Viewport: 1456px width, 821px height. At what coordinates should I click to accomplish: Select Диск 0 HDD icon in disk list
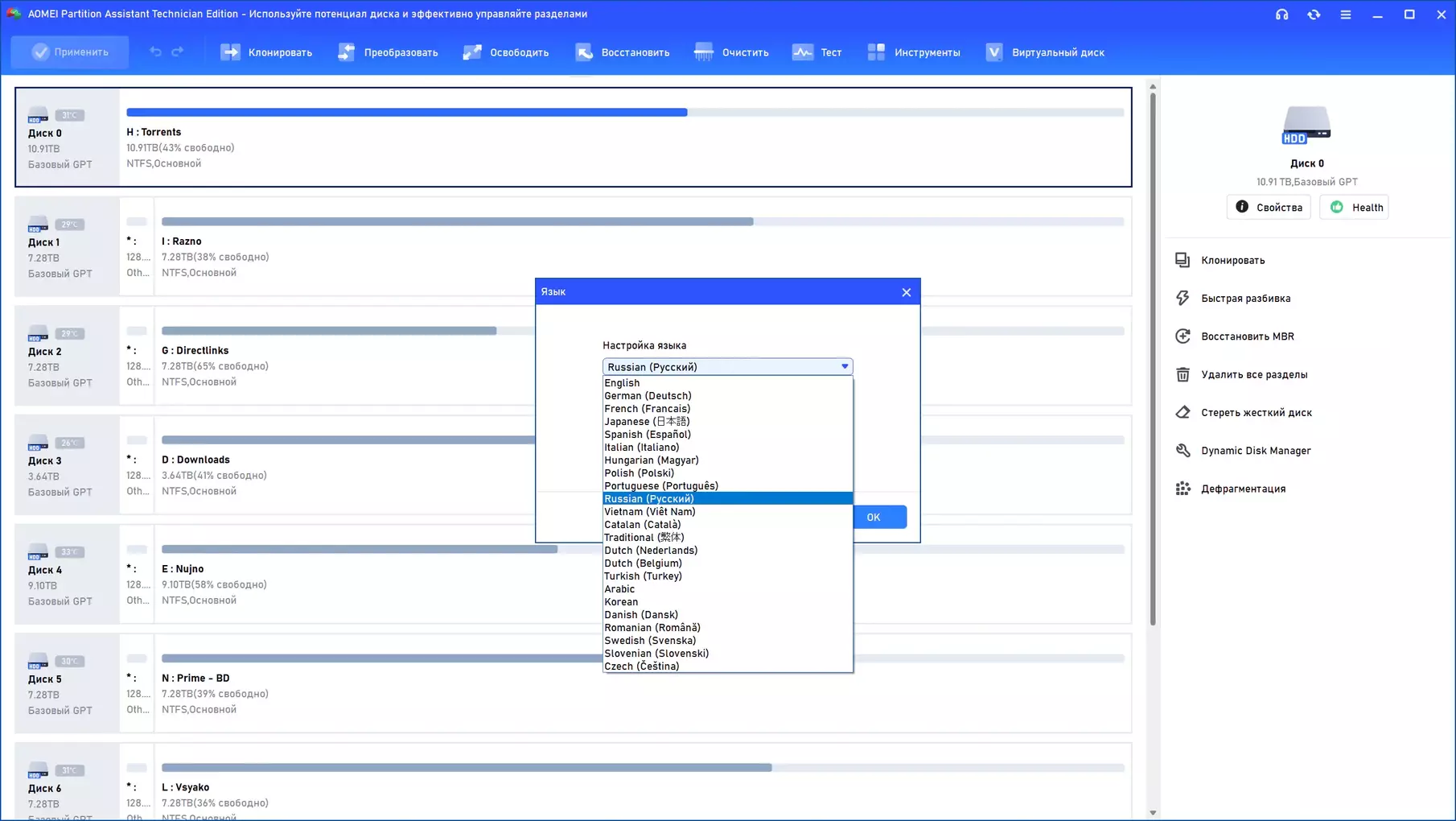coord(38,116)
